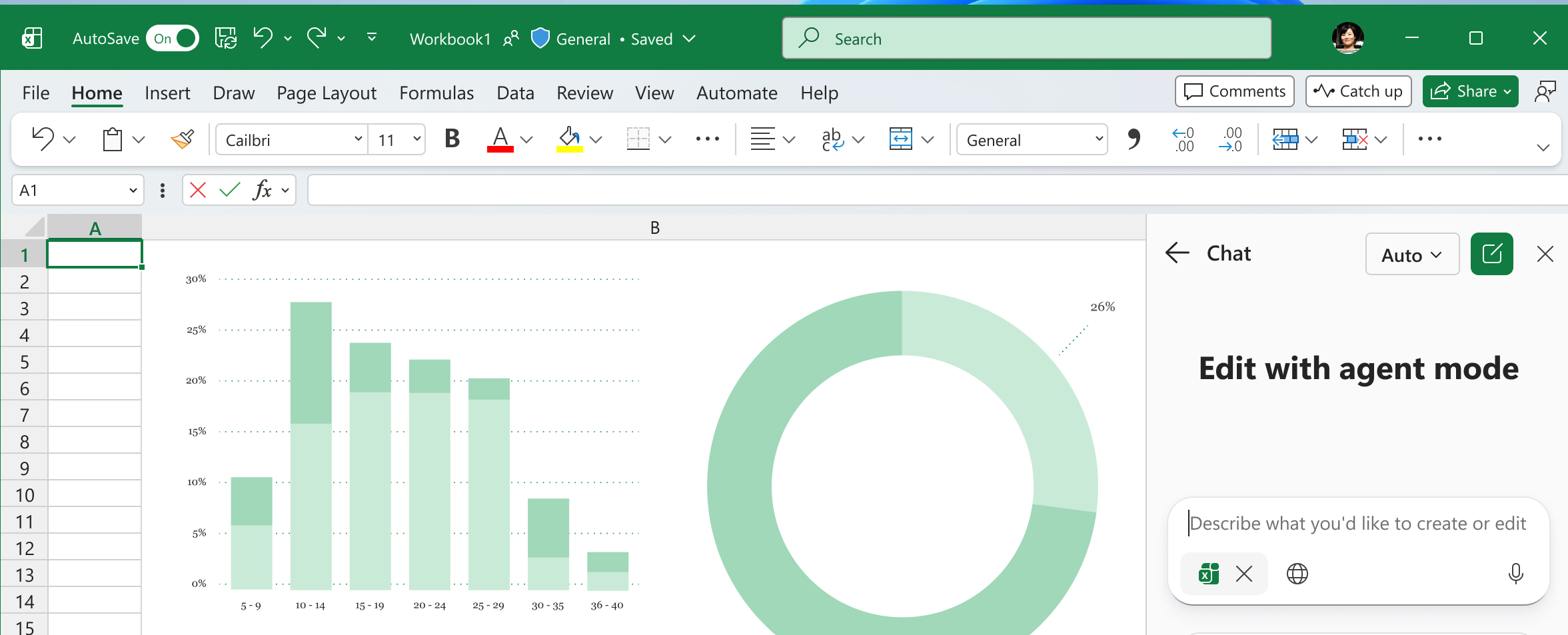Select row 5 header
The image size is (1568, 635).
tap(24, 362)
